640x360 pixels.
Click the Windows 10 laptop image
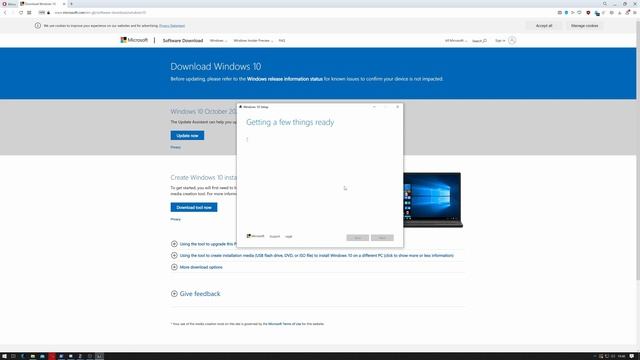433,200
